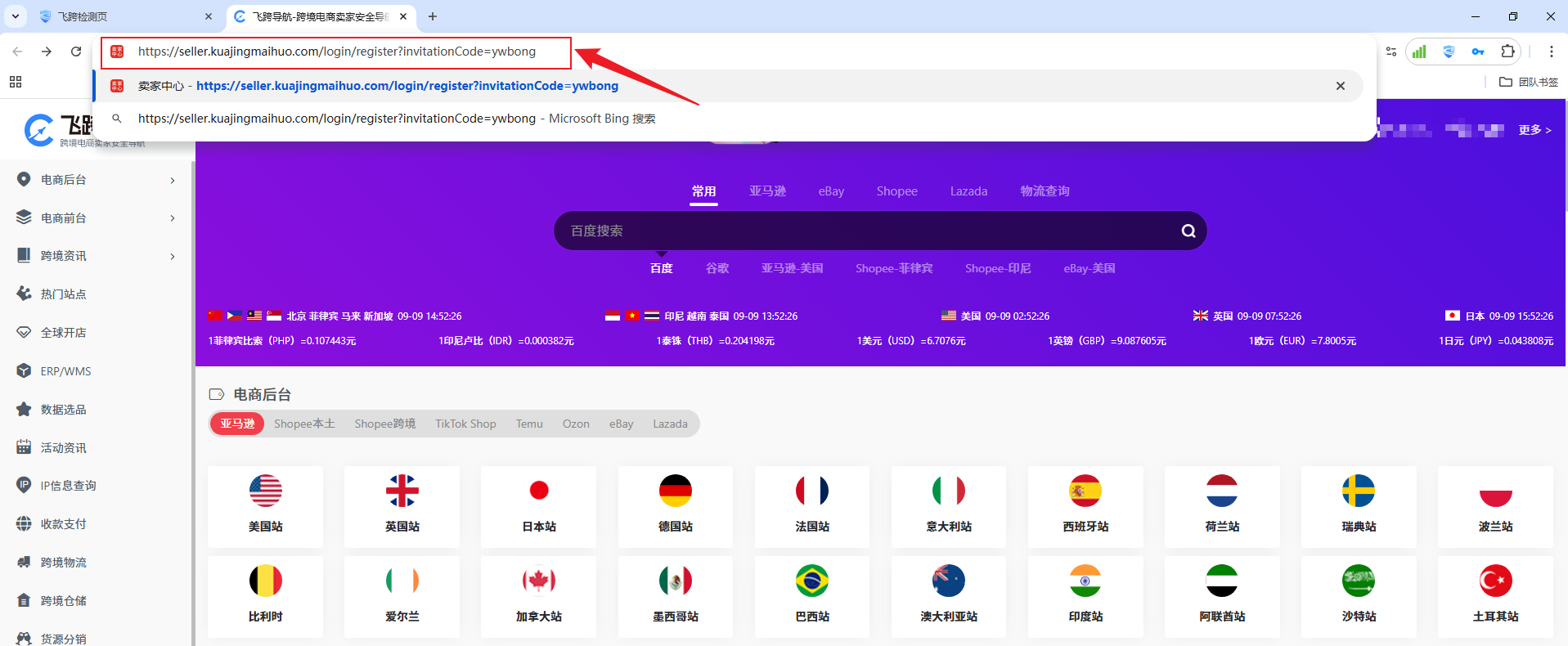Choose the 亚马逊-美国 search engine option
The width and height of the screenshot is (1568, 646).
tap(792, 268)
